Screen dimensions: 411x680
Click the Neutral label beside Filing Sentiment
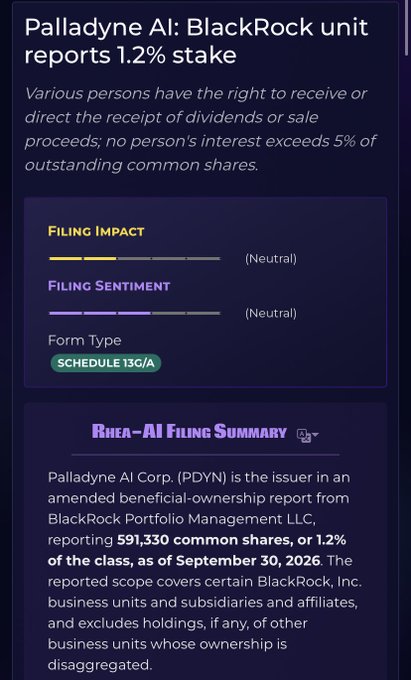point(271,313)
